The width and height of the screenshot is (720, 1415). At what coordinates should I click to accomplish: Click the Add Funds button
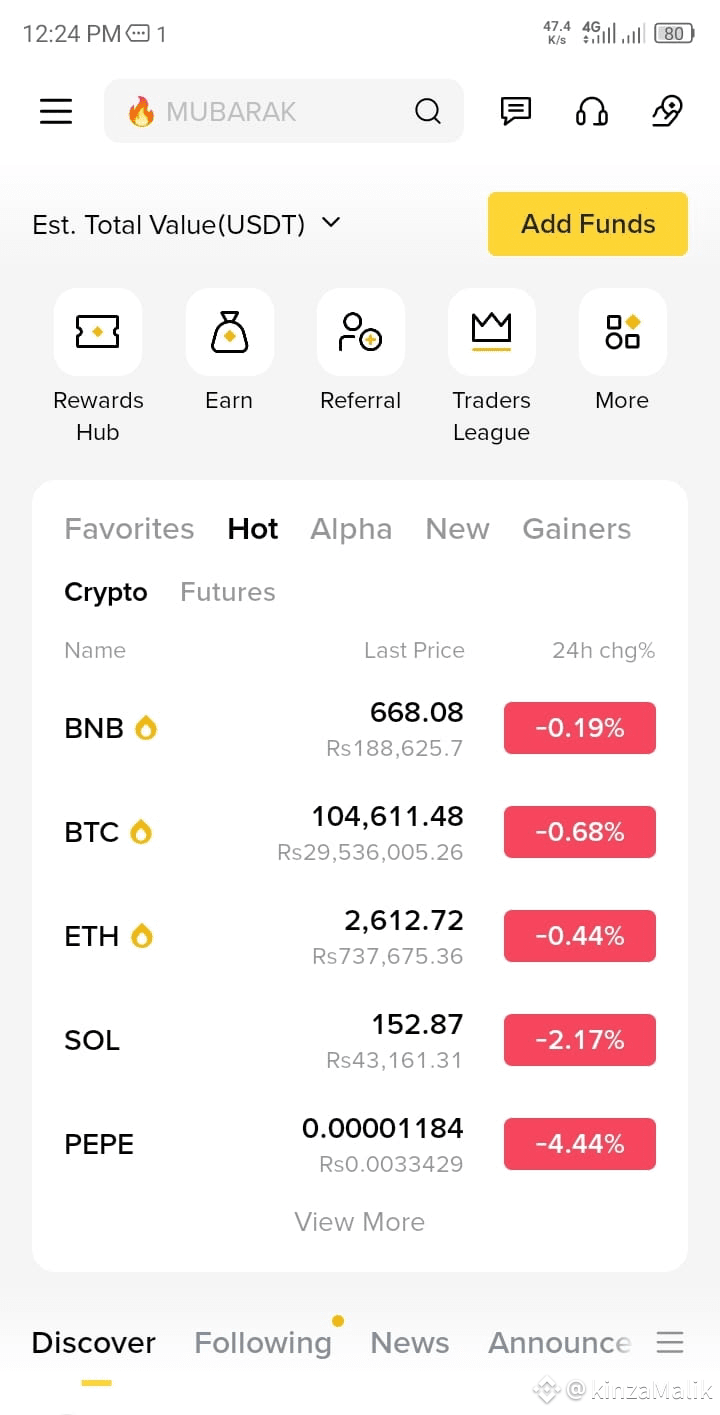tap(588, 224)
